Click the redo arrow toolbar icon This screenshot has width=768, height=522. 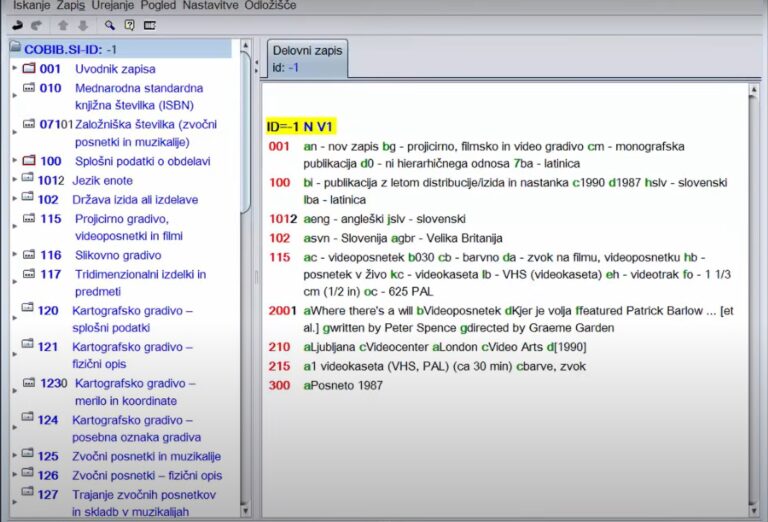pyautogui.click(x=38, y=25)
